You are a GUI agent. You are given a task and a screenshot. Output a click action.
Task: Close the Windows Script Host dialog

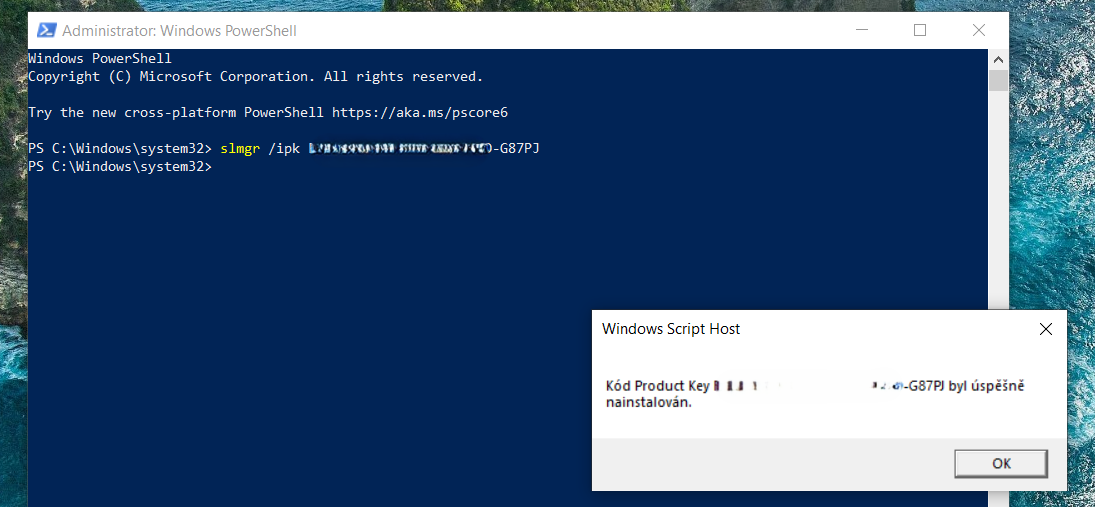(1045, 329)
